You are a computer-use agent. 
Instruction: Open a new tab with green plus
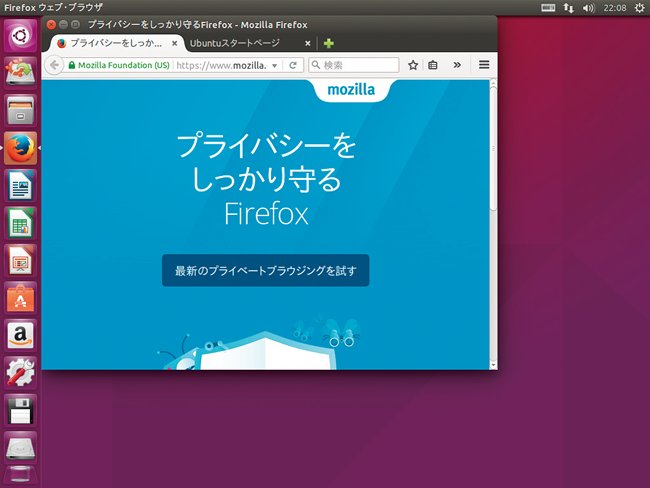point(329,43)
